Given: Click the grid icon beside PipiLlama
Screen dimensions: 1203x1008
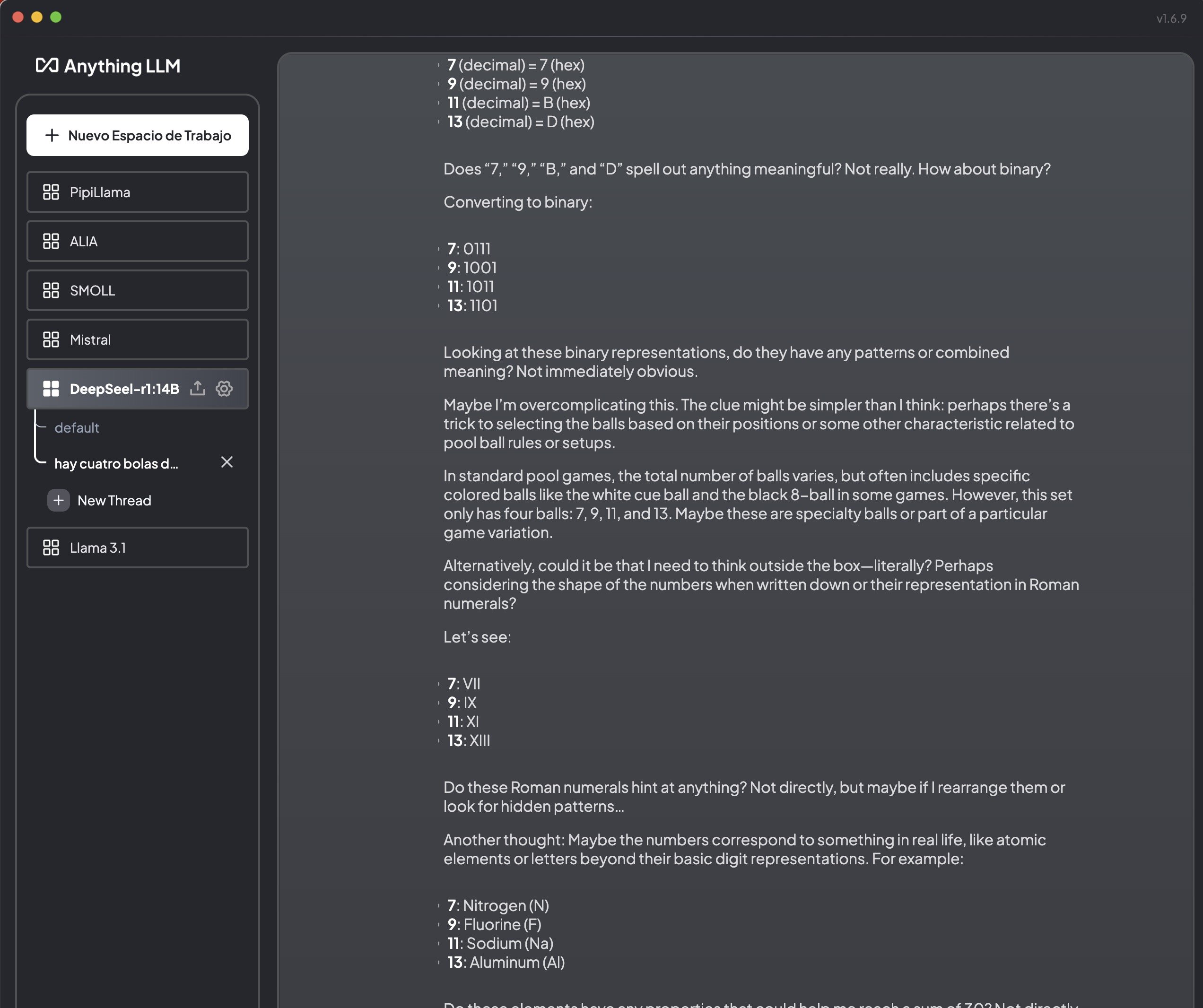Looking at the screenshot, I should click(x=51, y=192).
